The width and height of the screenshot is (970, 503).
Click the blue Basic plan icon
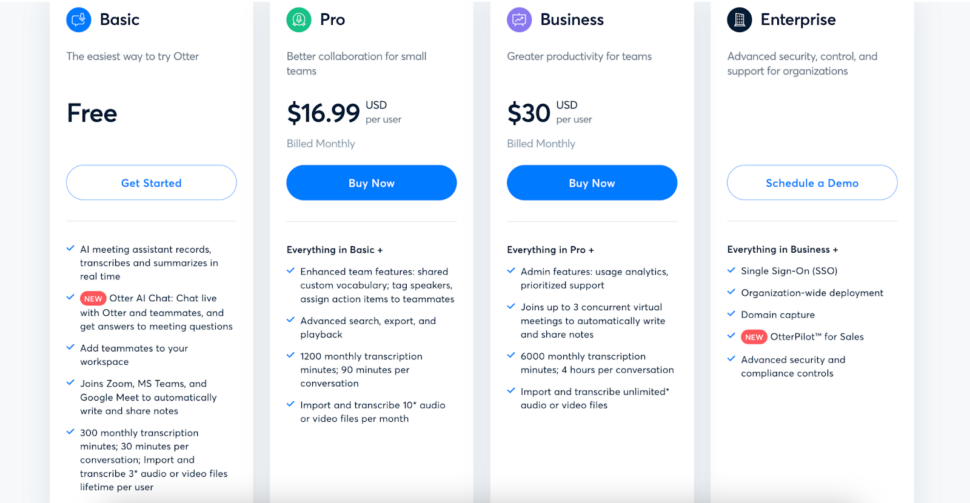[x=79, y=20]
